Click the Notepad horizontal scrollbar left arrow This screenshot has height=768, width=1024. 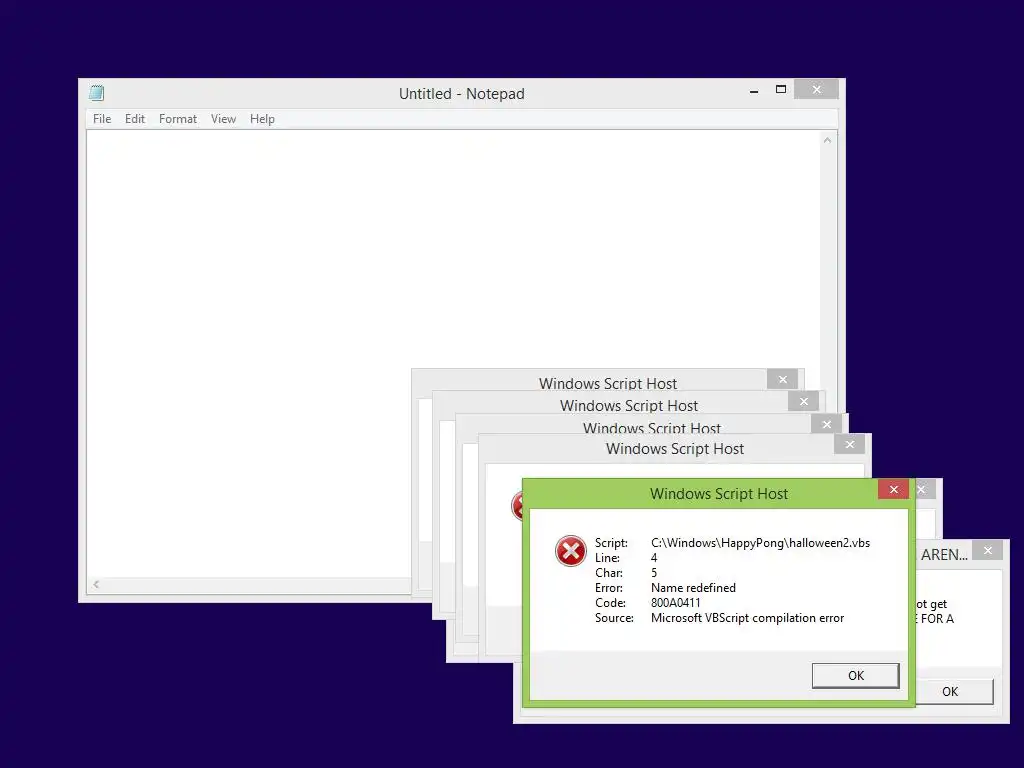point(96,584)
